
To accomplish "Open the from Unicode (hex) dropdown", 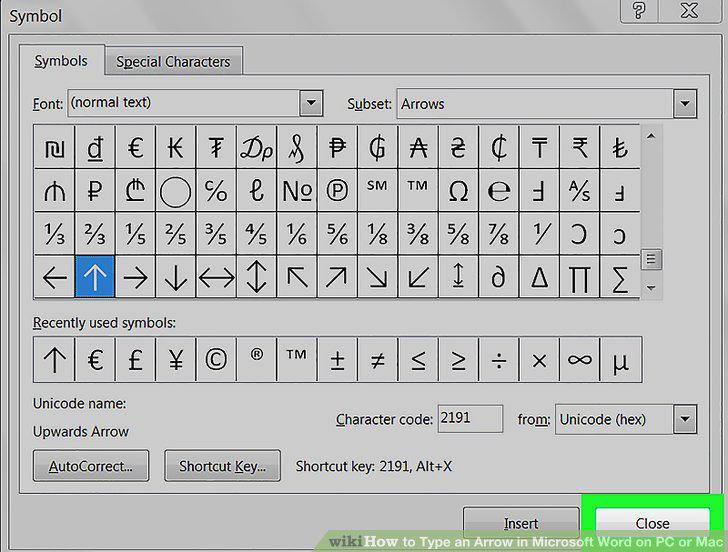I will [685, 419].
